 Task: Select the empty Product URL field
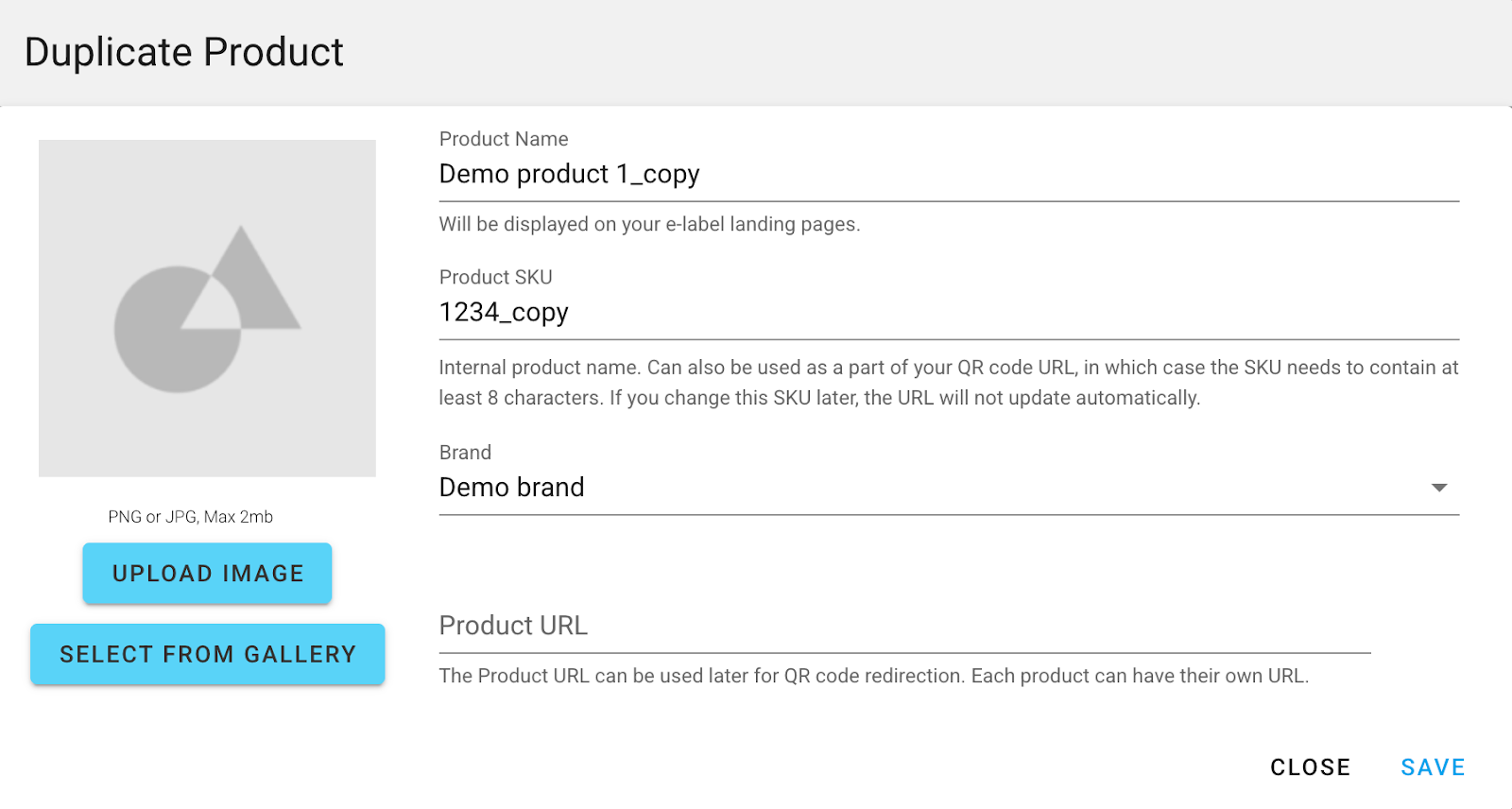[903, 626]
